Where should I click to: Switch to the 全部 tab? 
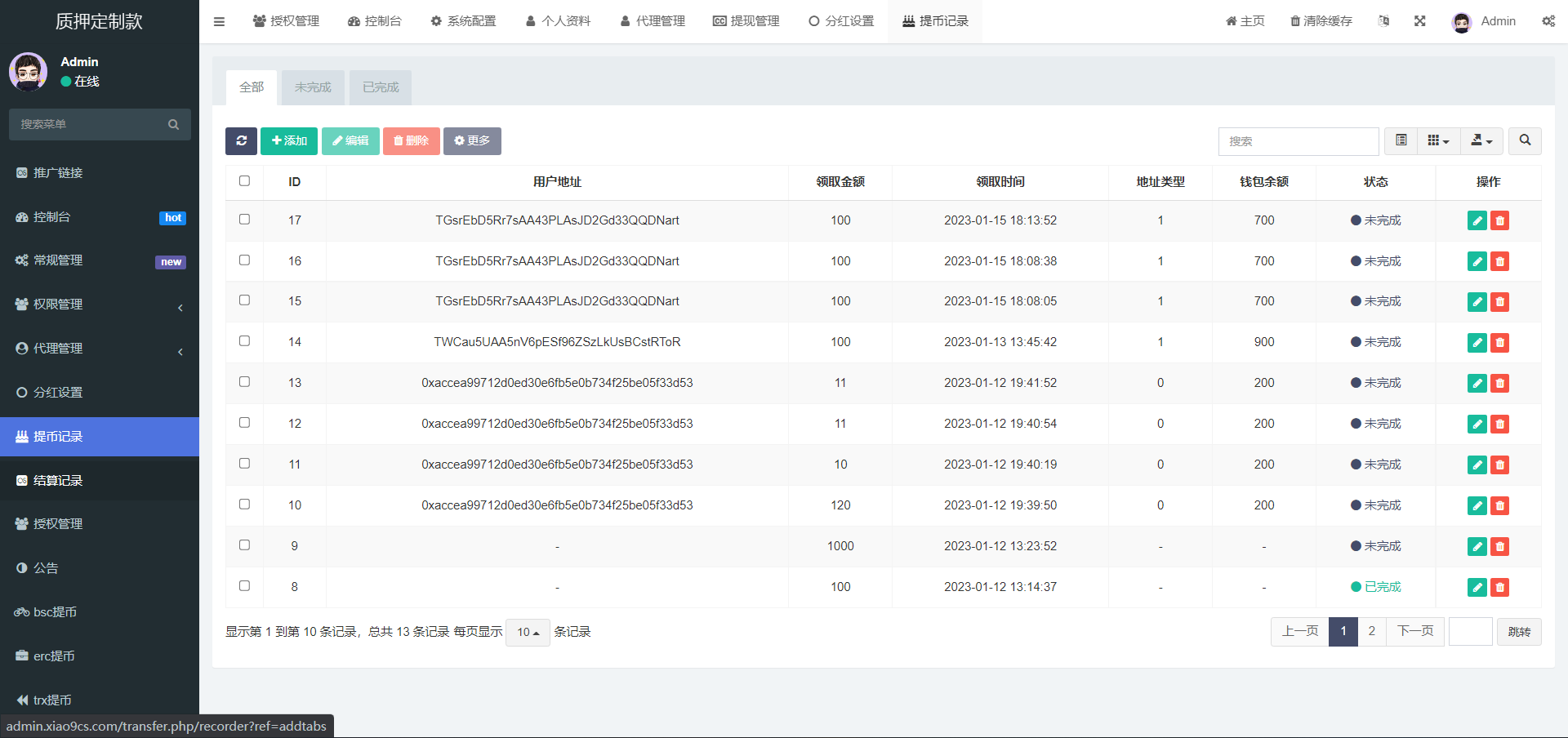pos(252,87)
